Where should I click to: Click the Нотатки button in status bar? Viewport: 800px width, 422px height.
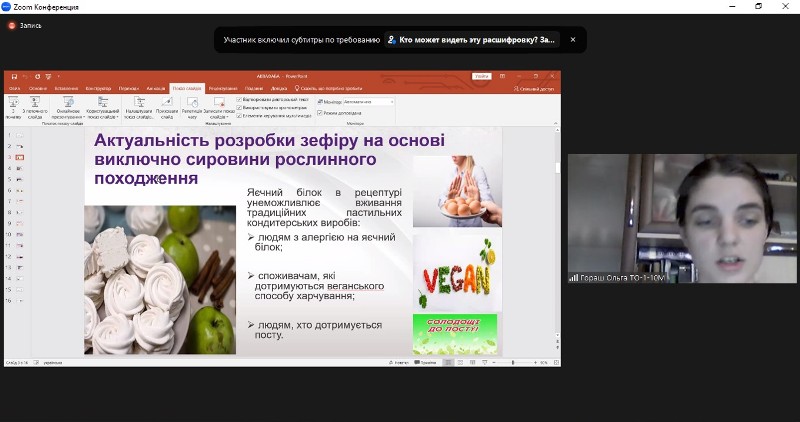pyautogui.click(x=399, y=363)
